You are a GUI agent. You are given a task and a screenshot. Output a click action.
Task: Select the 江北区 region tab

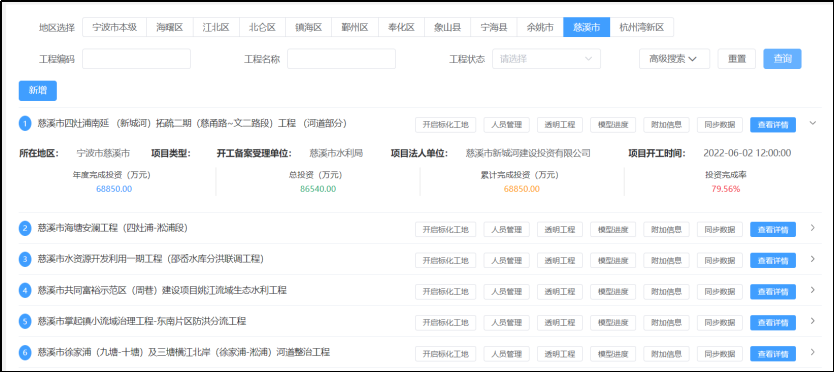pos(216,28)
